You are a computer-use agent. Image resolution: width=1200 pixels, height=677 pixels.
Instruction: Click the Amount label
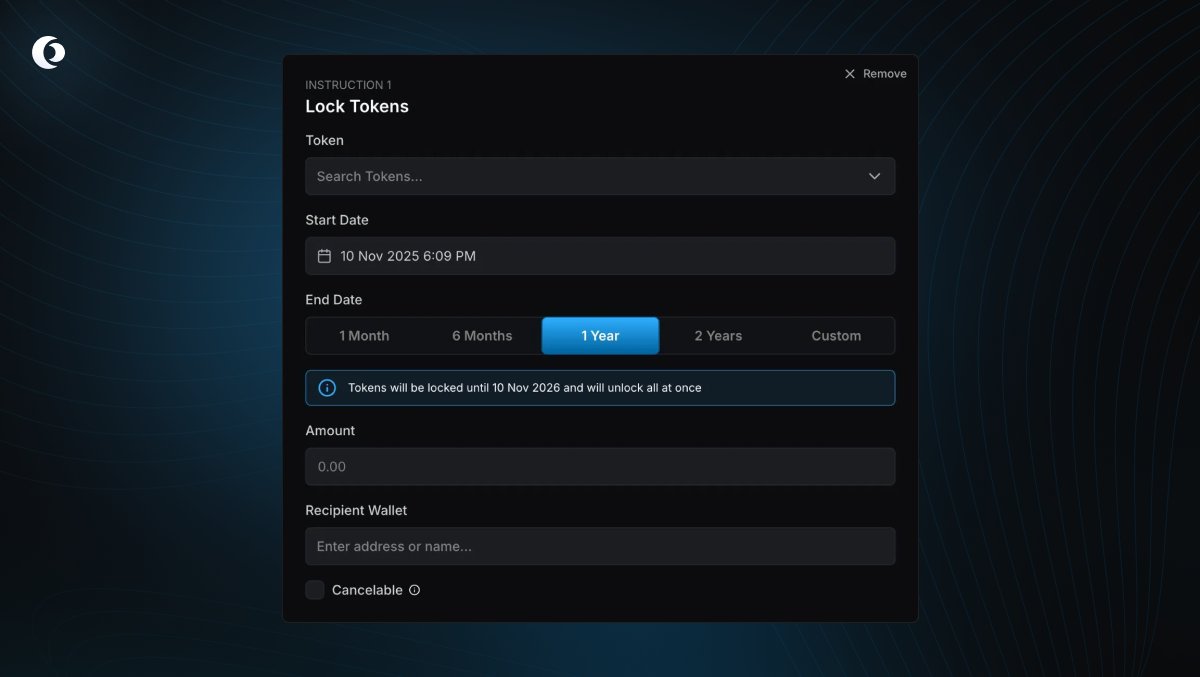(x=330, y=431)
